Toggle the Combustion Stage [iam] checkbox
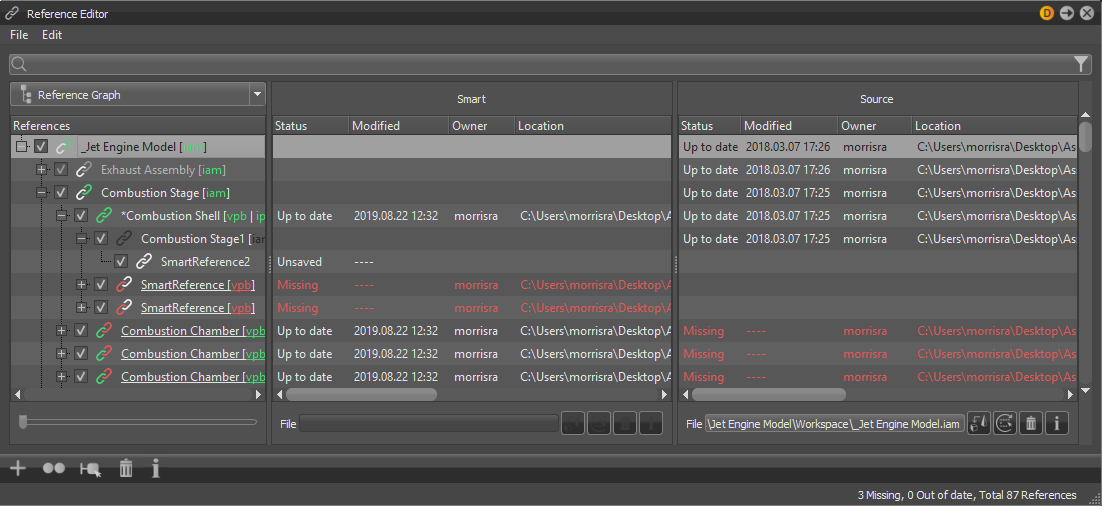Screen dimensions: 1103x507 61,193
